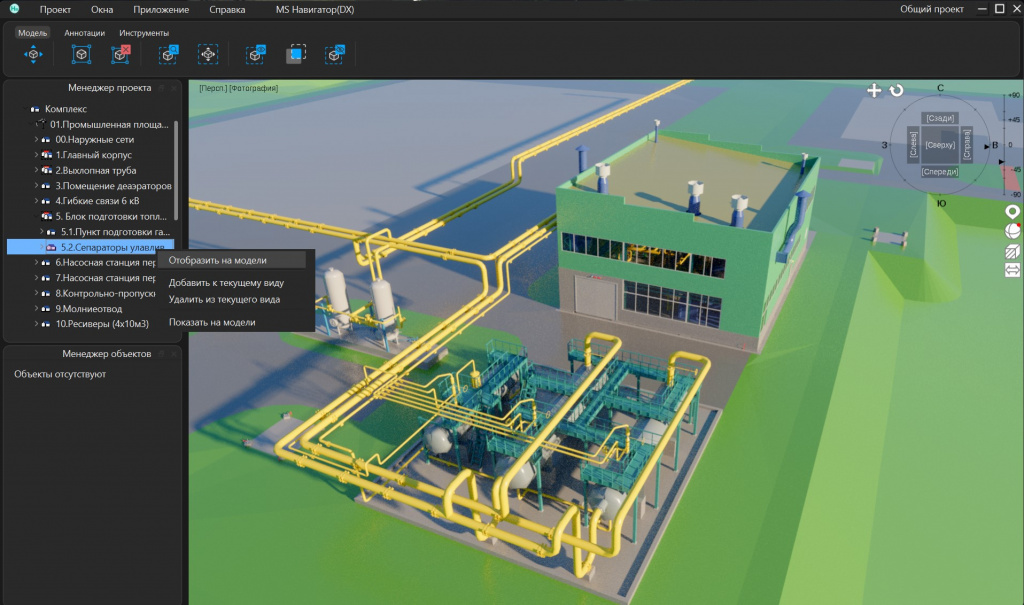Expand the 00.Наружные сети tree node
Image resolution: width=1024 pixels, height=605 pixels.
(37, 139)
